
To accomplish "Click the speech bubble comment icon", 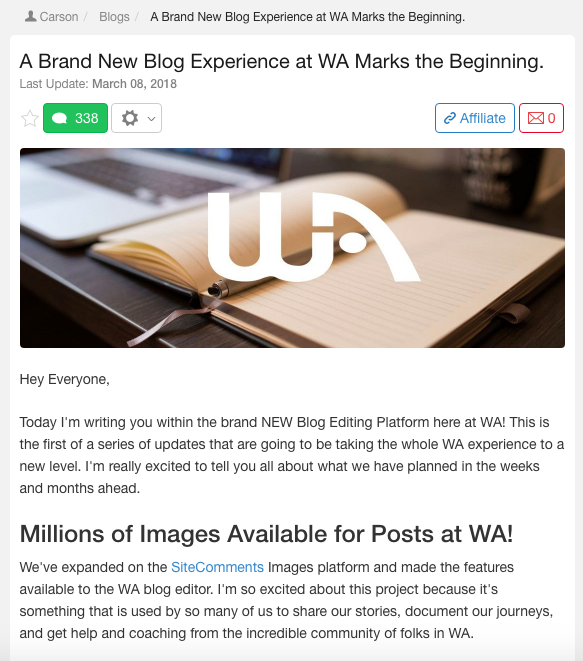I will click(59, 118).
